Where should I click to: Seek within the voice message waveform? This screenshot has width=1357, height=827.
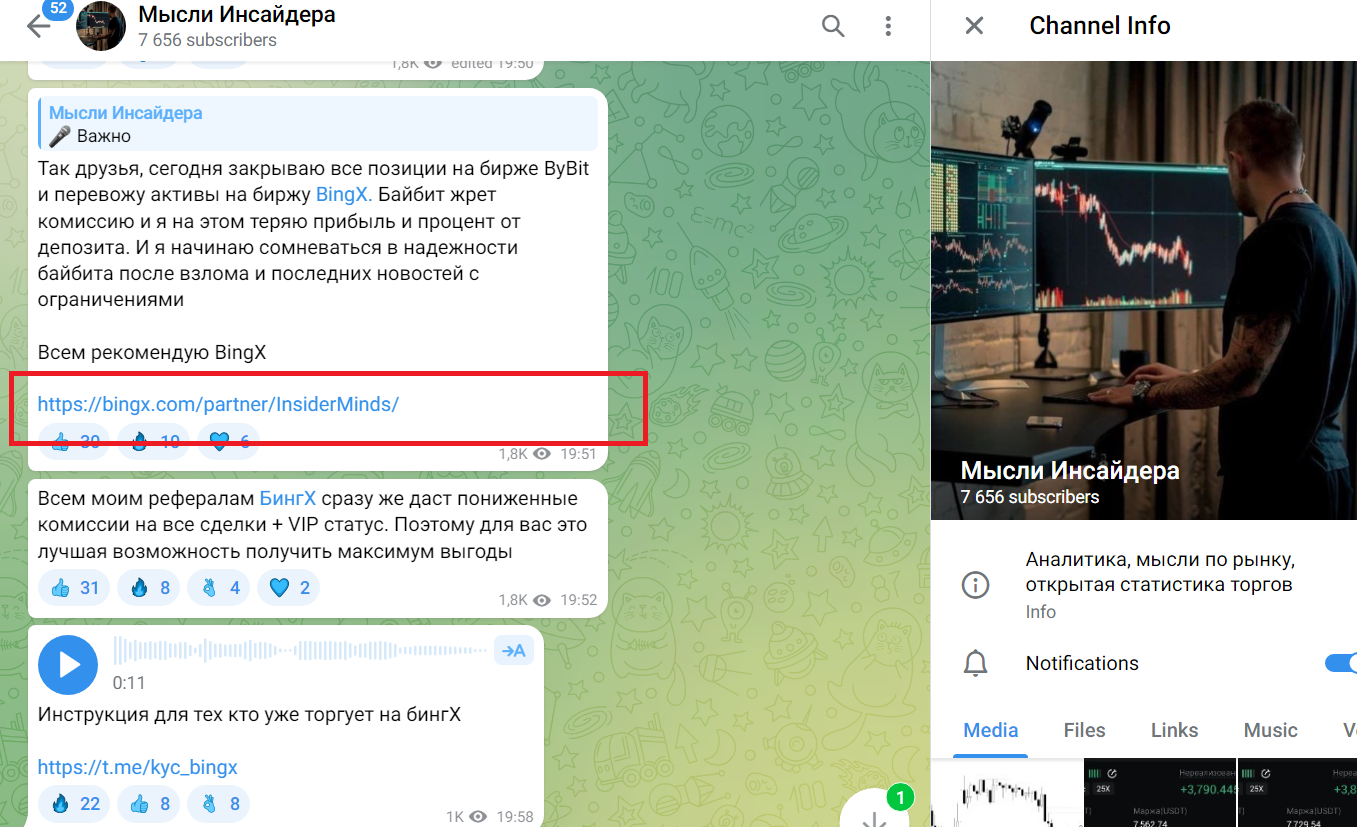[x=298, y=652]
